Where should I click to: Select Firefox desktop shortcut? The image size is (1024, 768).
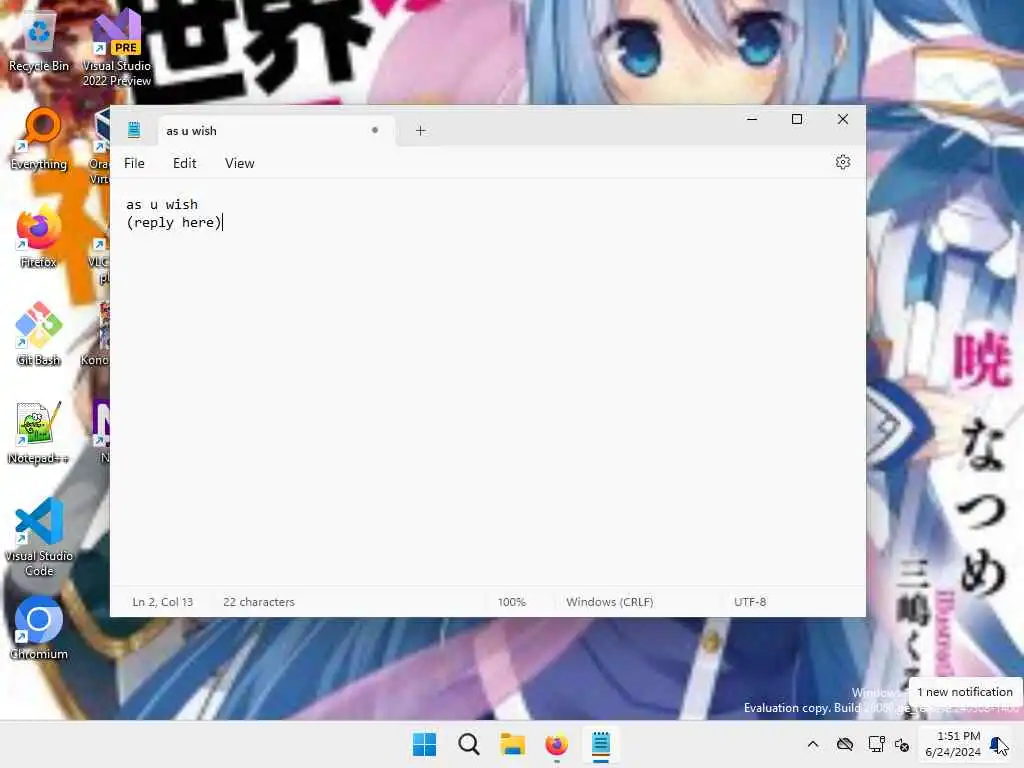(x=39, y=236)
